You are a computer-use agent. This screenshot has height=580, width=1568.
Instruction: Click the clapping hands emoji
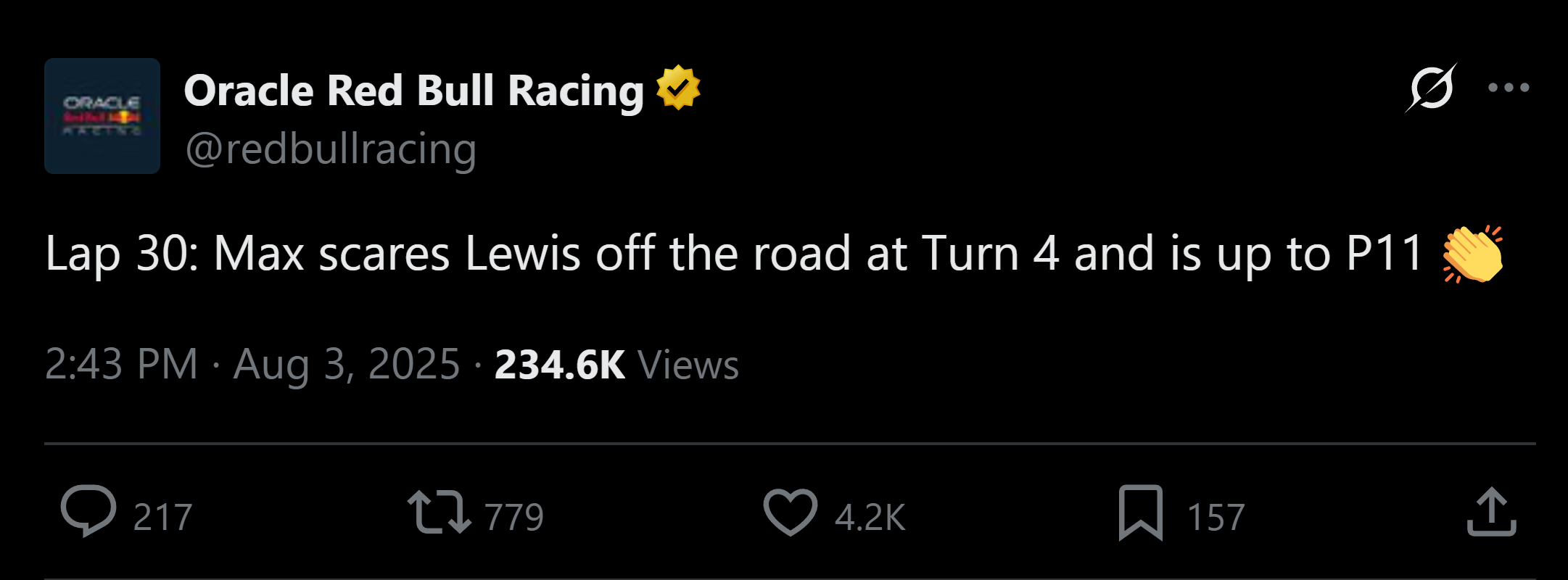(1473, 254)
